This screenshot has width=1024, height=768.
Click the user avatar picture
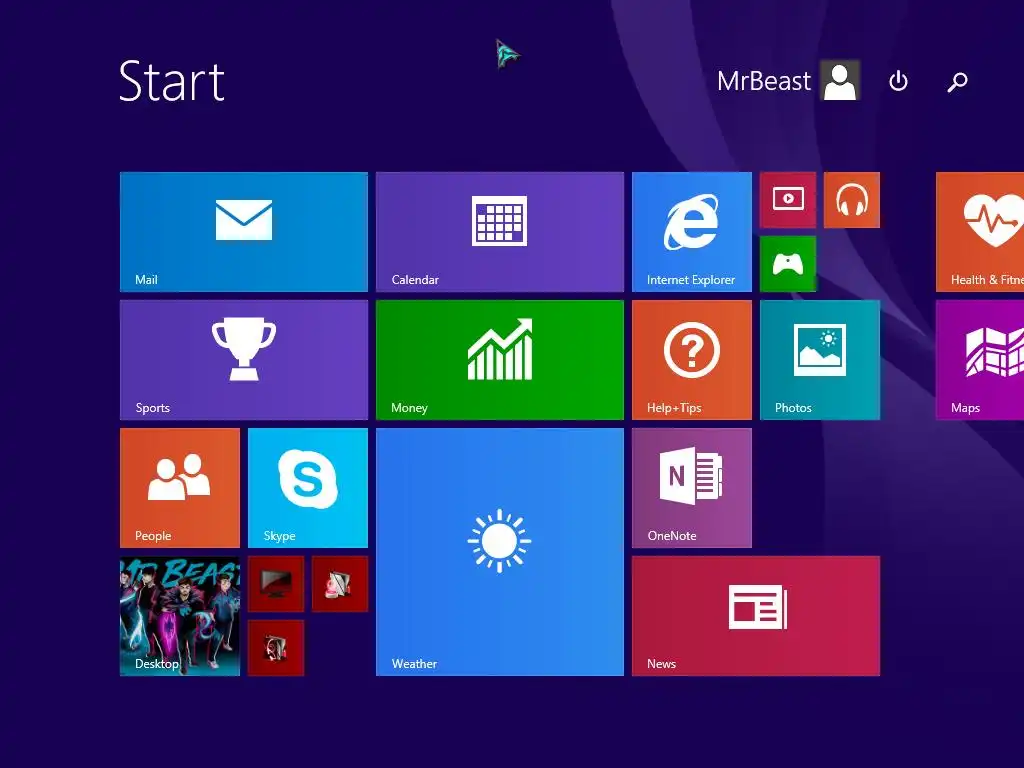click(x=840, y=80)
